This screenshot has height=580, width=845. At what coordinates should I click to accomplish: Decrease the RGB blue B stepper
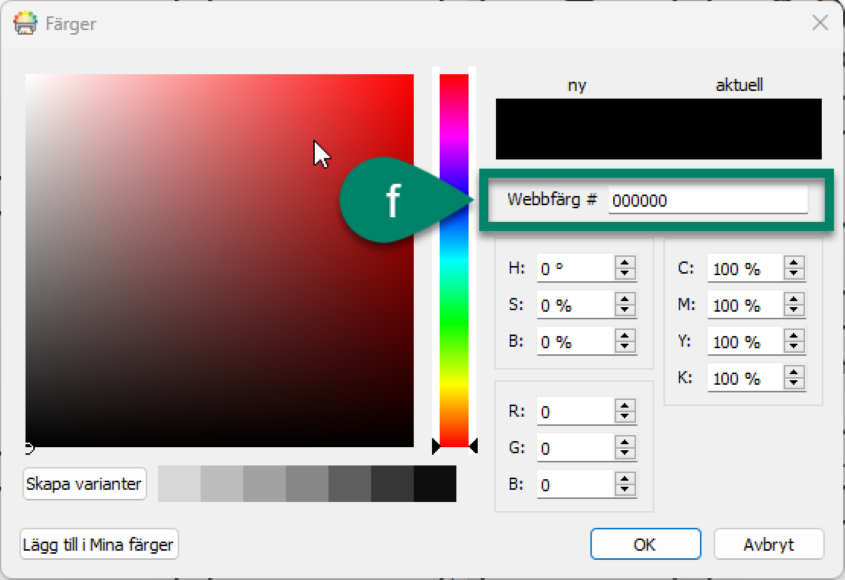[625, 490]
